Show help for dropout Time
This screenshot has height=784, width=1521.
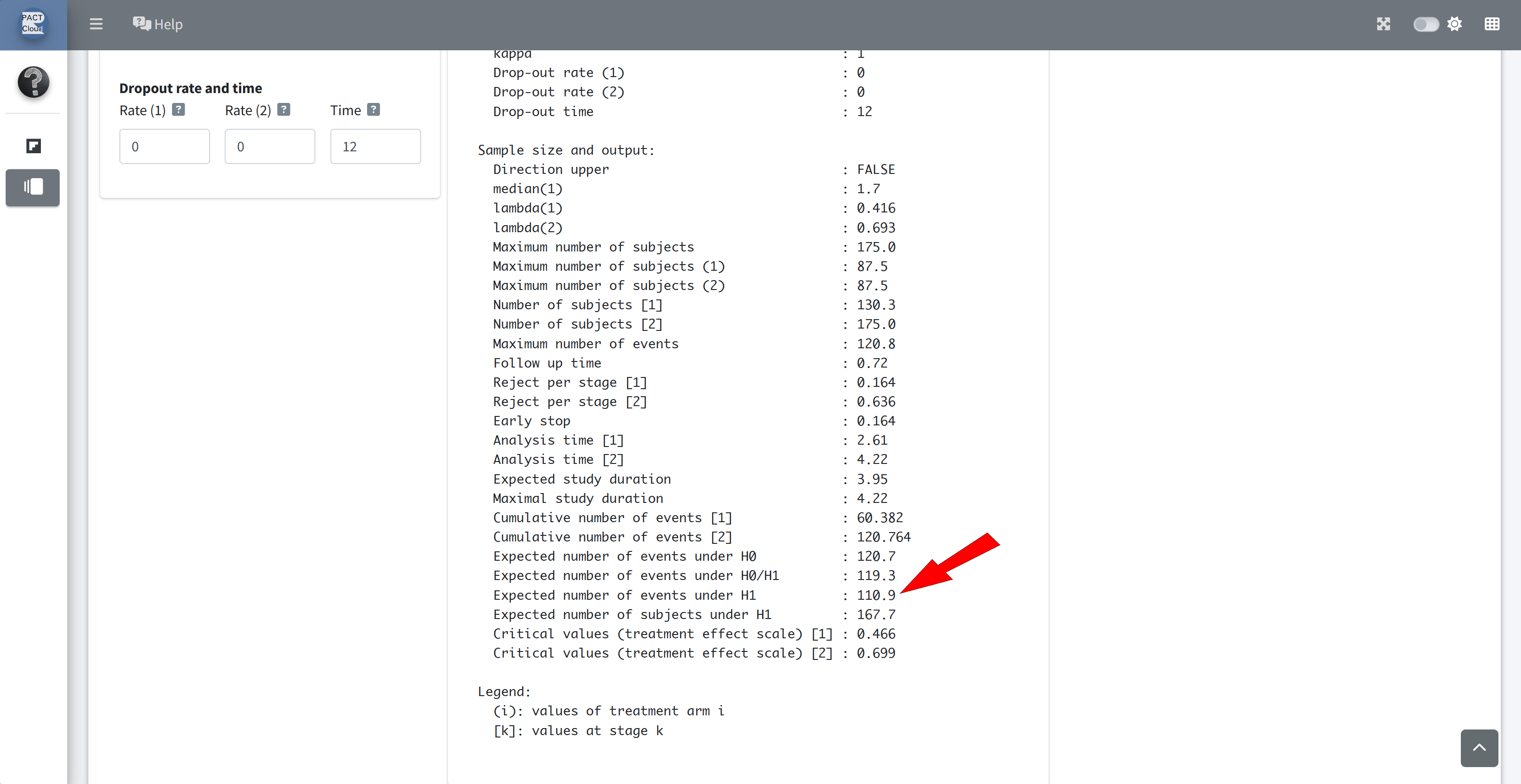coord(373,110)
